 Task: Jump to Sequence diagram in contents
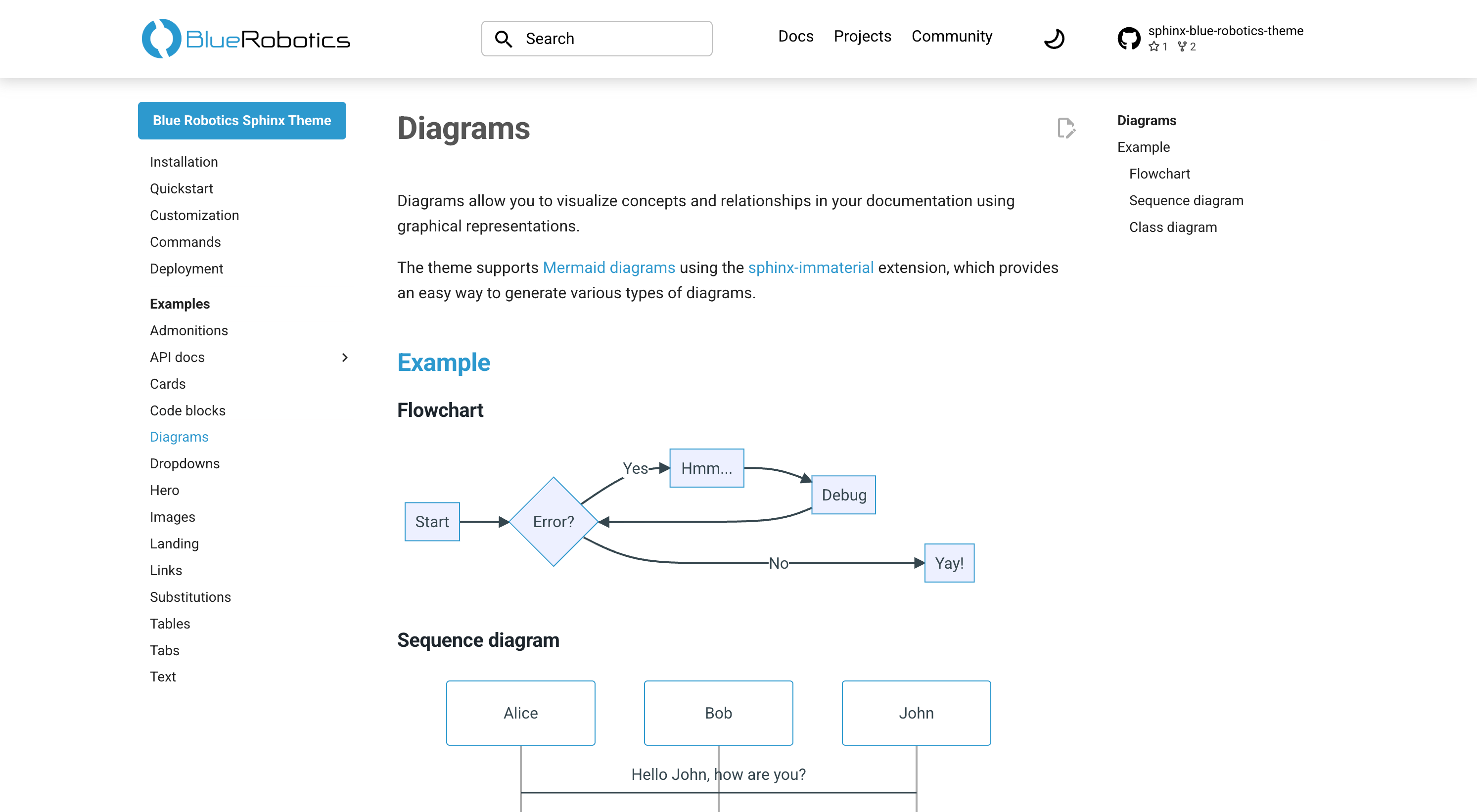coord(1186,201)
